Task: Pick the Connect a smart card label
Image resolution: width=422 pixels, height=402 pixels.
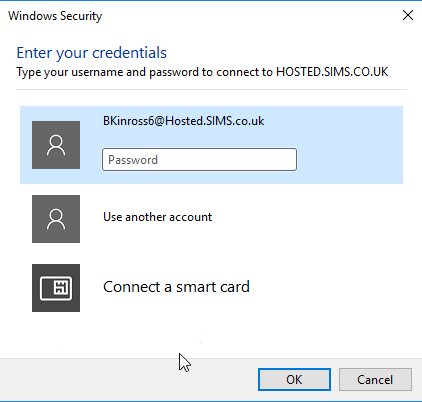Action: (x=176, y=287)
